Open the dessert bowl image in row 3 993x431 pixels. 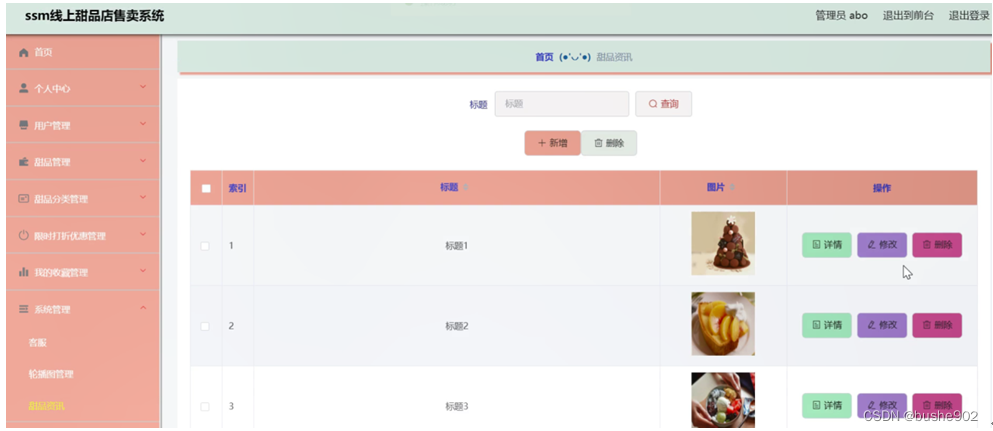click(x=723, y=400)
